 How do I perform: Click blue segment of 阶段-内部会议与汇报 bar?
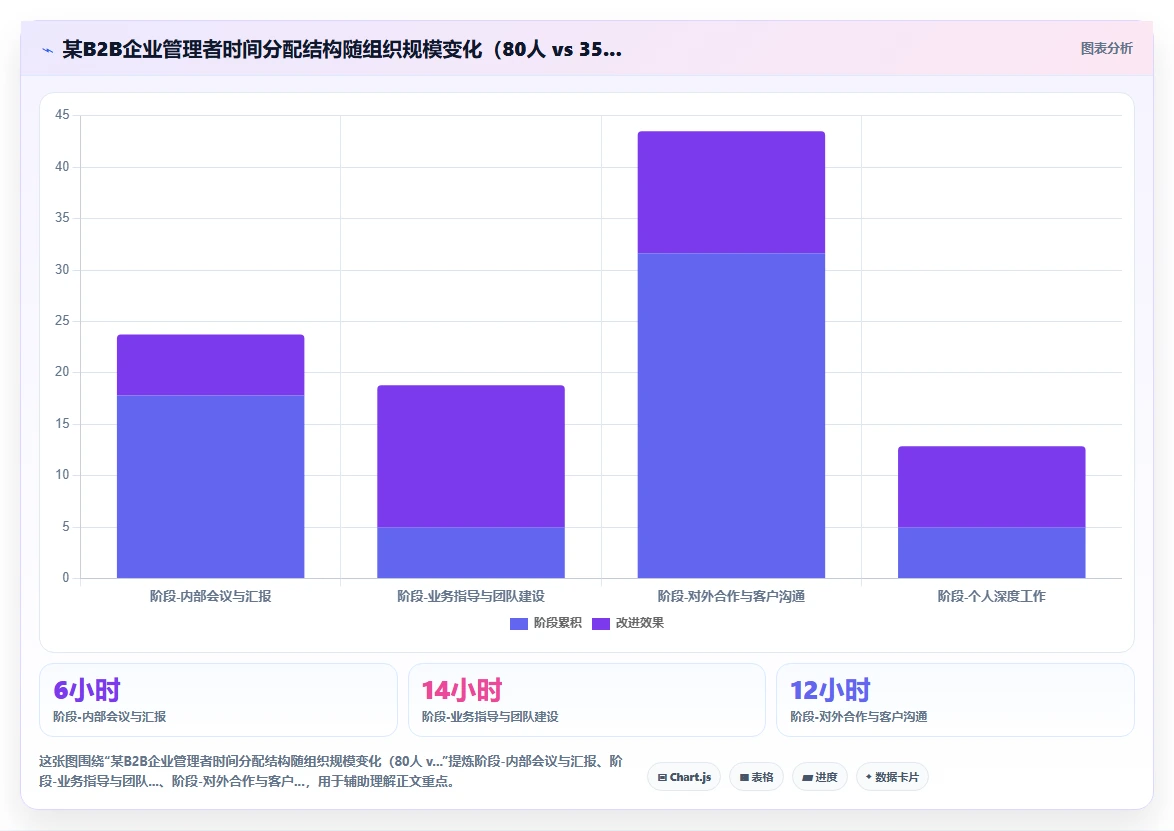click(x=210, y=487)
